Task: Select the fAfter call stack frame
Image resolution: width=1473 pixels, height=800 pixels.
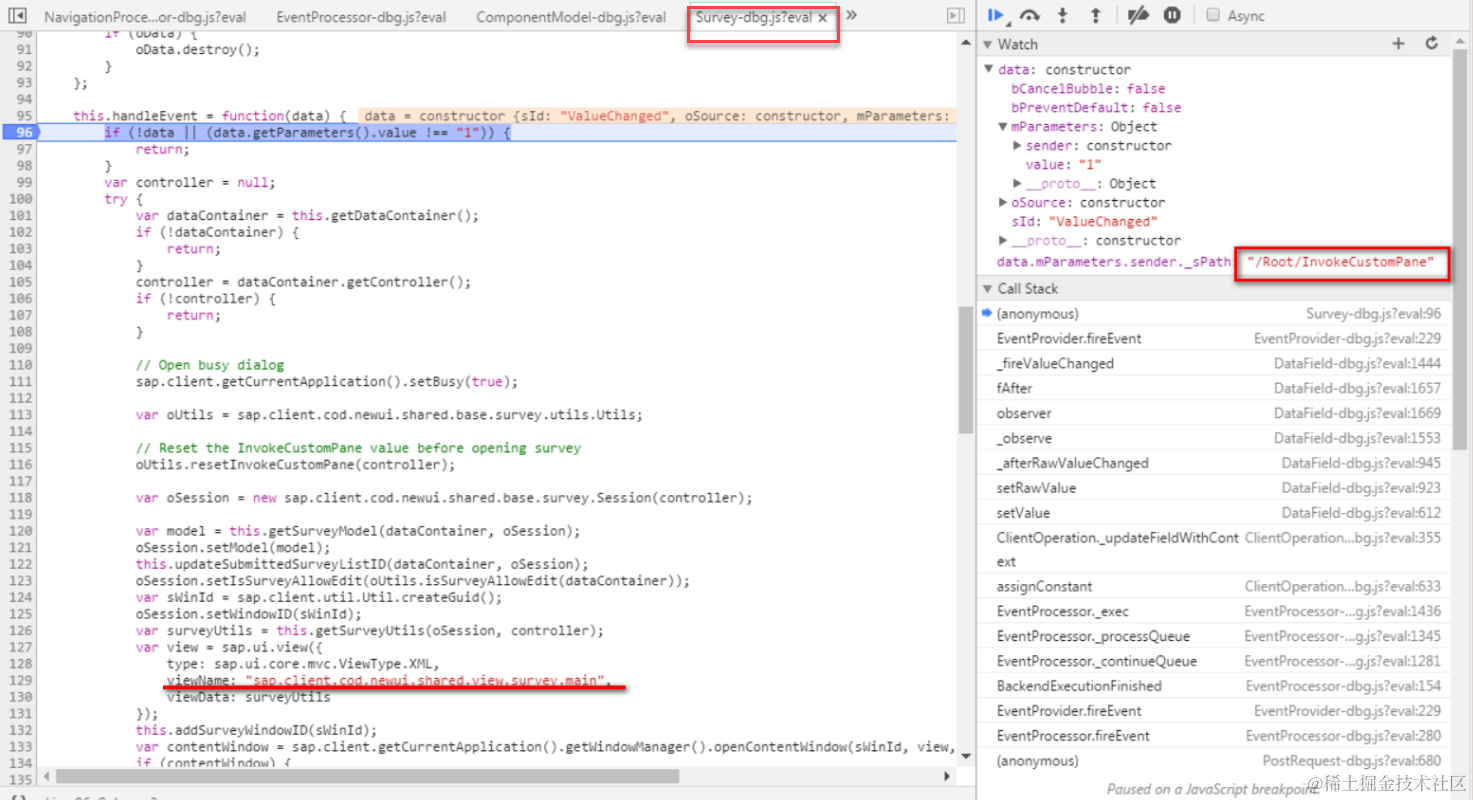Action: tap(1218, 388)
